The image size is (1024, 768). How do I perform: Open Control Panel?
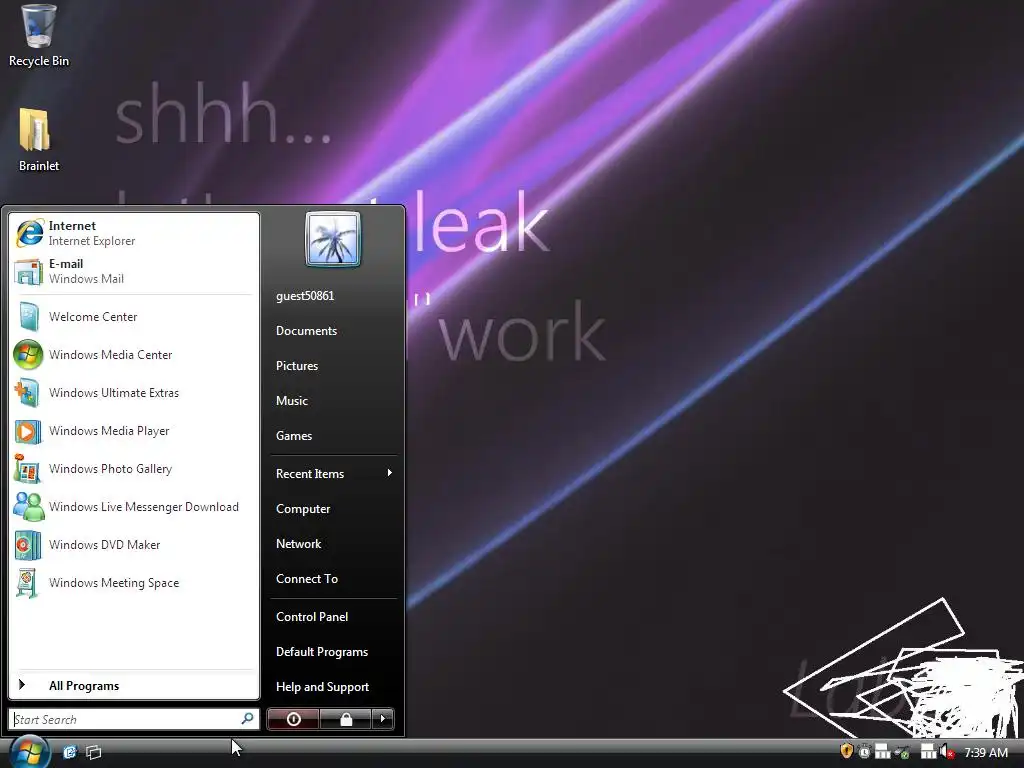333,616
